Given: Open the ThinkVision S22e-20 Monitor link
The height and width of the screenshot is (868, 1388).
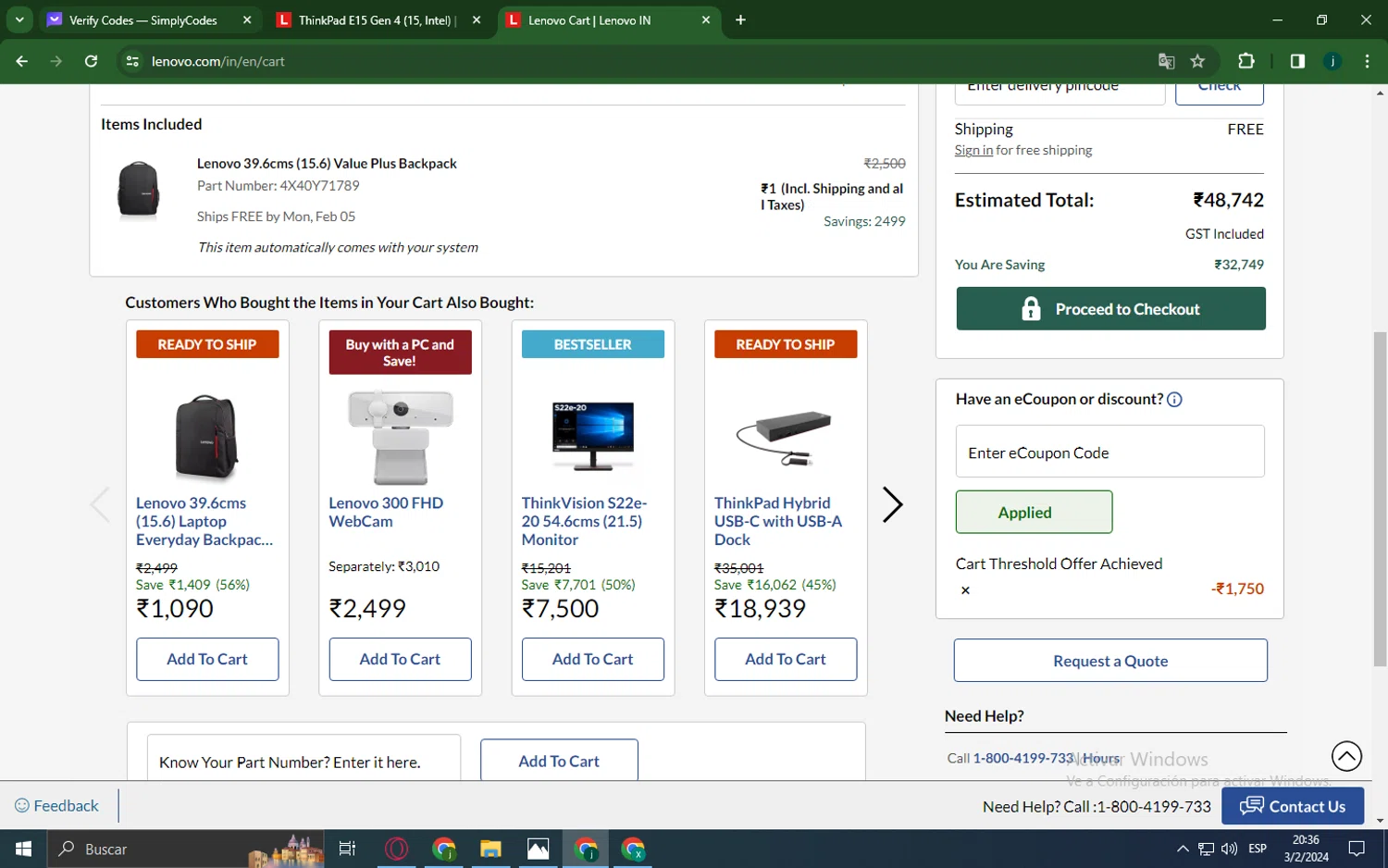Looking at the screenshot, I should coord(584,521).
